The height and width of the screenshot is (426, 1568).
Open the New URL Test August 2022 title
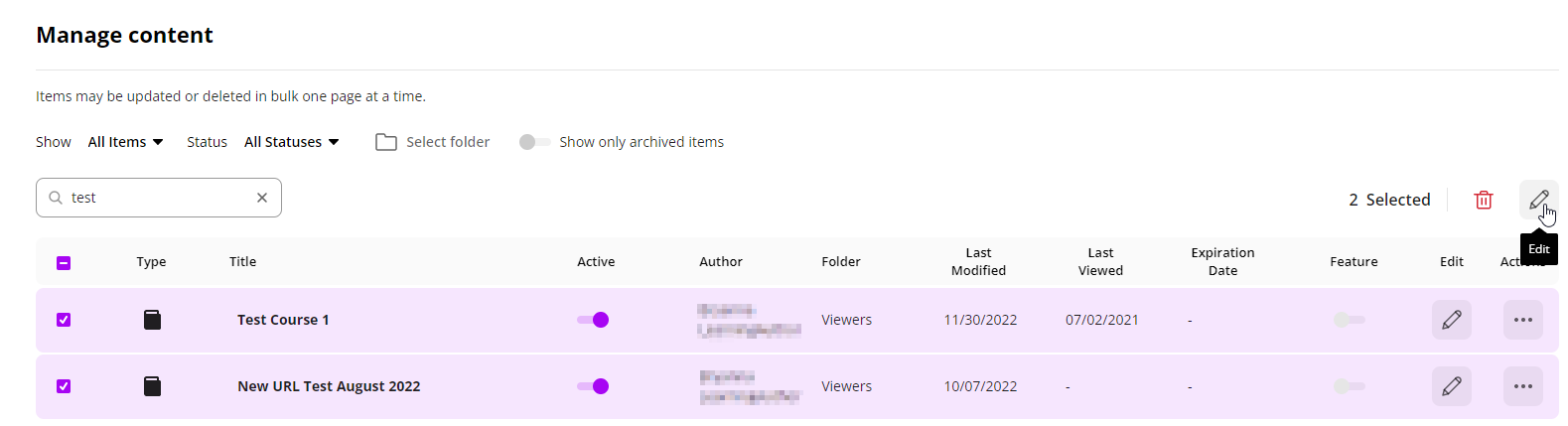(329, 386)
